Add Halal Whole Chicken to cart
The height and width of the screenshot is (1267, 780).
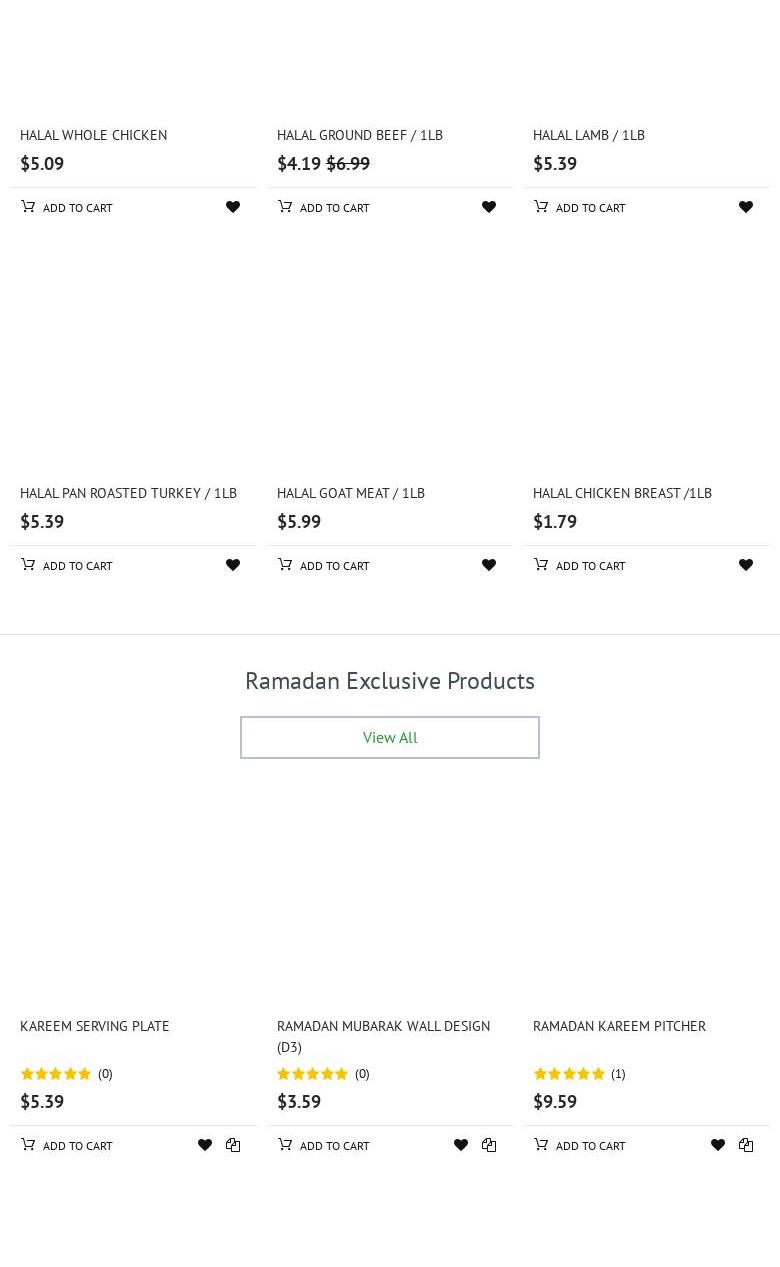pos(67,207)
